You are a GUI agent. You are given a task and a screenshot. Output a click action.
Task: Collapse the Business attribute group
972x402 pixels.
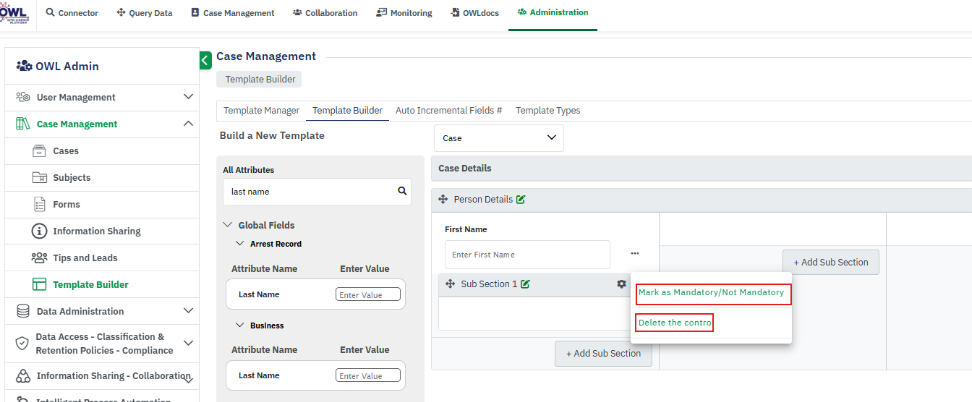point(241,326)
